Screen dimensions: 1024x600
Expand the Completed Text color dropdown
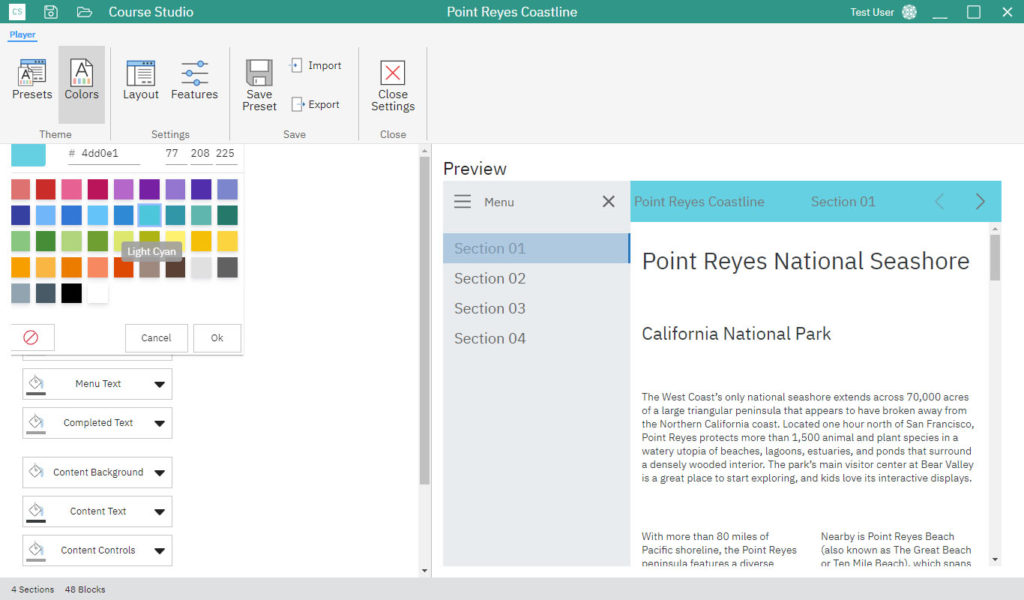point(159,423)
